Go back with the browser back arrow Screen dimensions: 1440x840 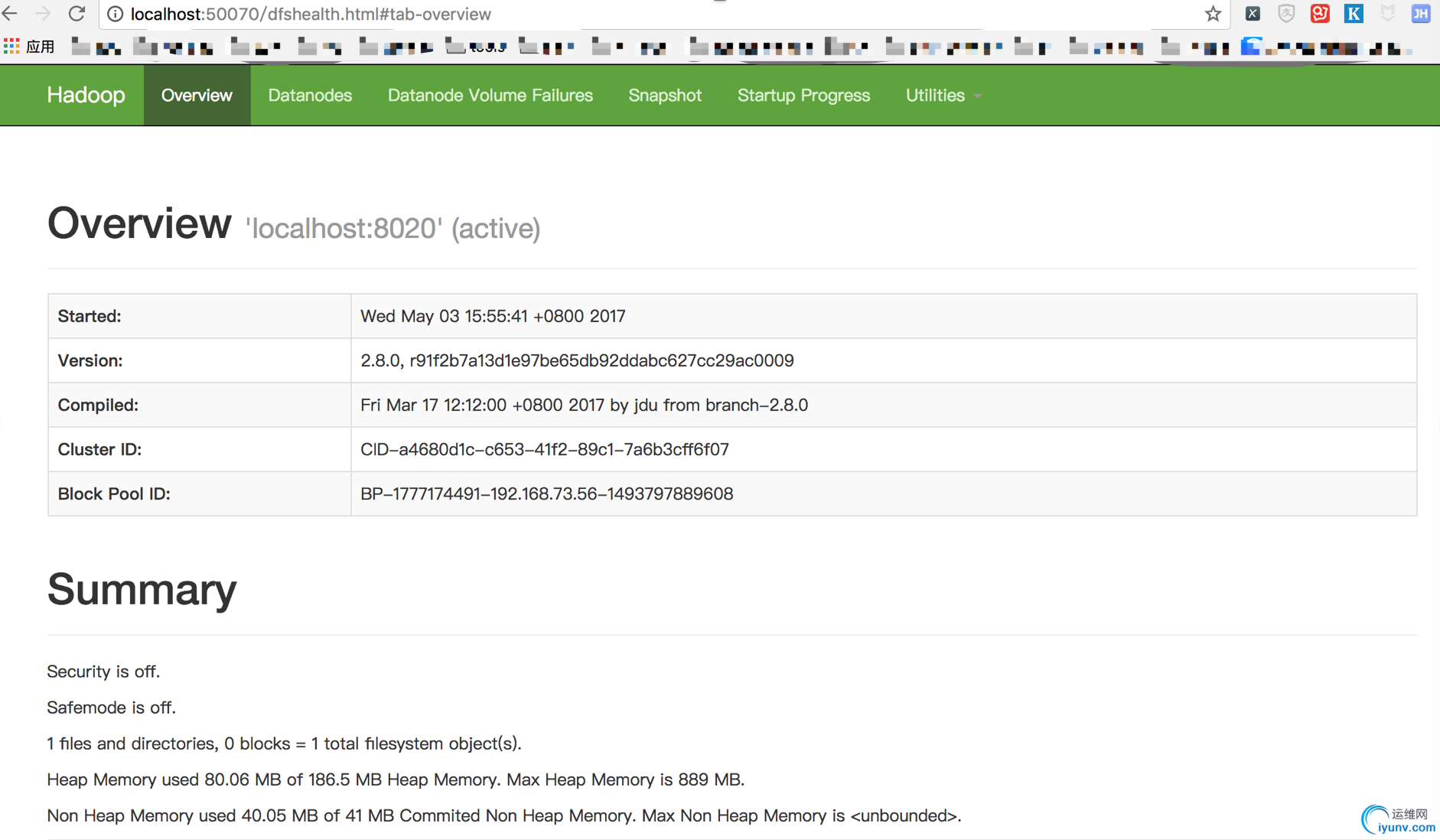pos(10,13)
